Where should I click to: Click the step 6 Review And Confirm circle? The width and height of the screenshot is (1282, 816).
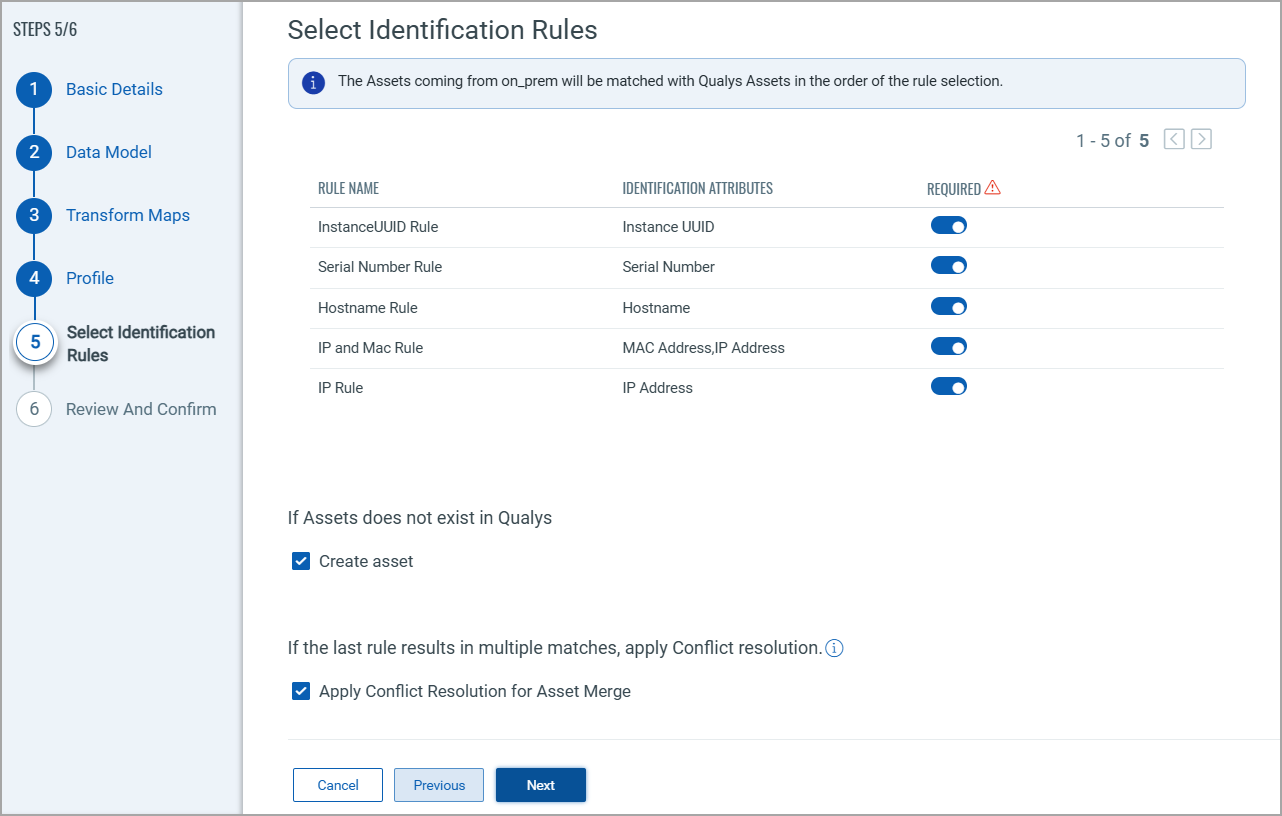[35, 409]
